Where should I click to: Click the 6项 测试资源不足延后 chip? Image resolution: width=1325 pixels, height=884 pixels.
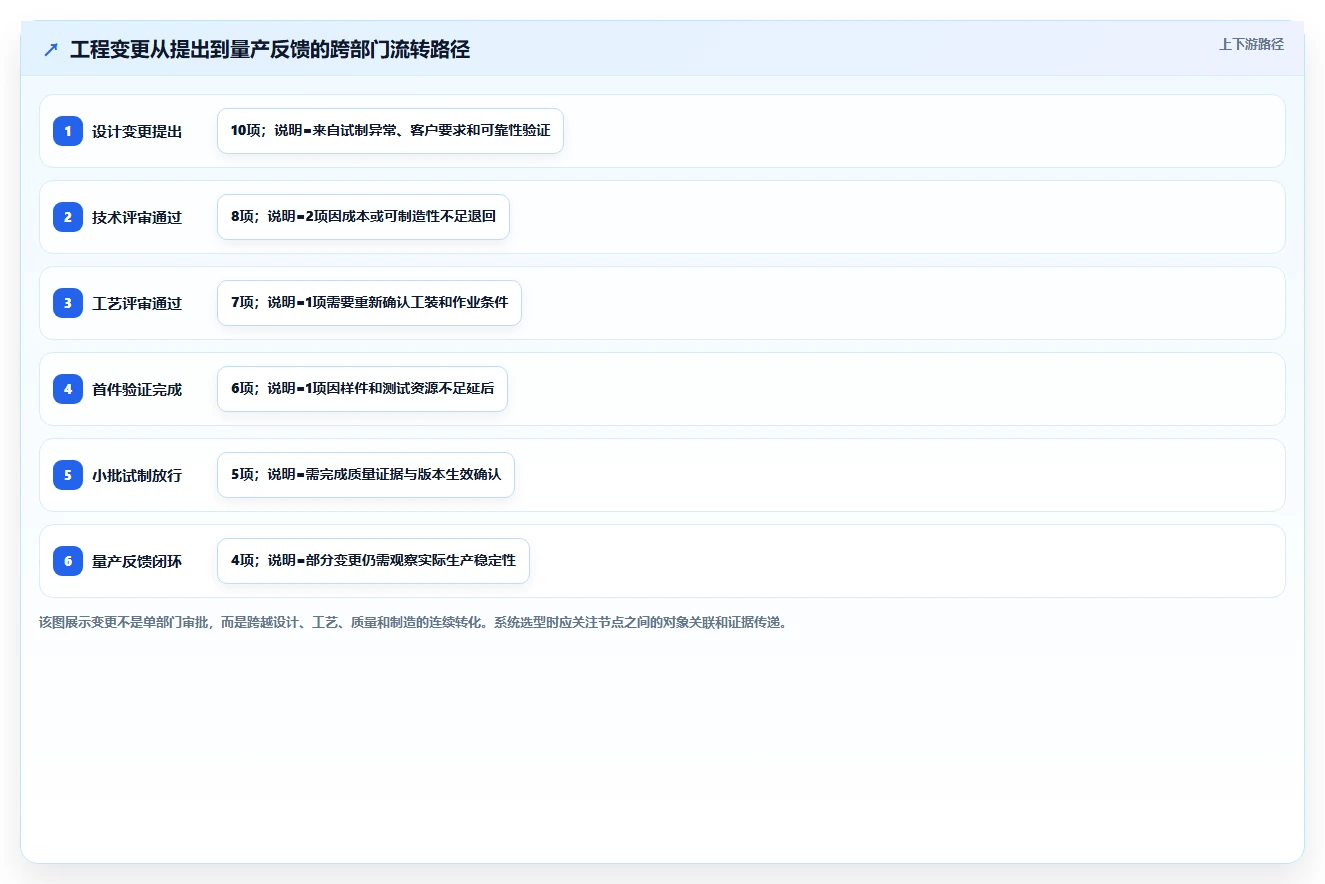[362, 389]
